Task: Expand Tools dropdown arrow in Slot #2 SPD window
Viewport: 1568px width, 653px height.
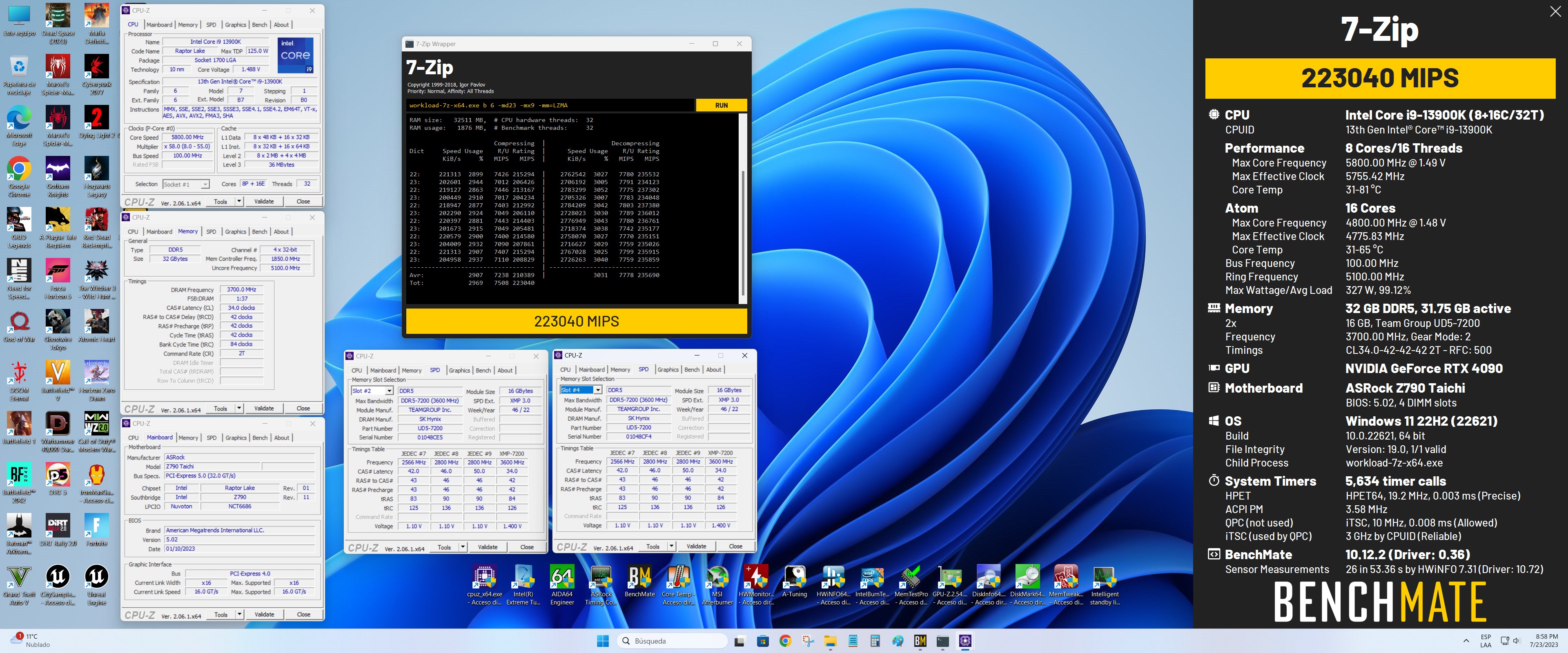Action: coord(463,547)
